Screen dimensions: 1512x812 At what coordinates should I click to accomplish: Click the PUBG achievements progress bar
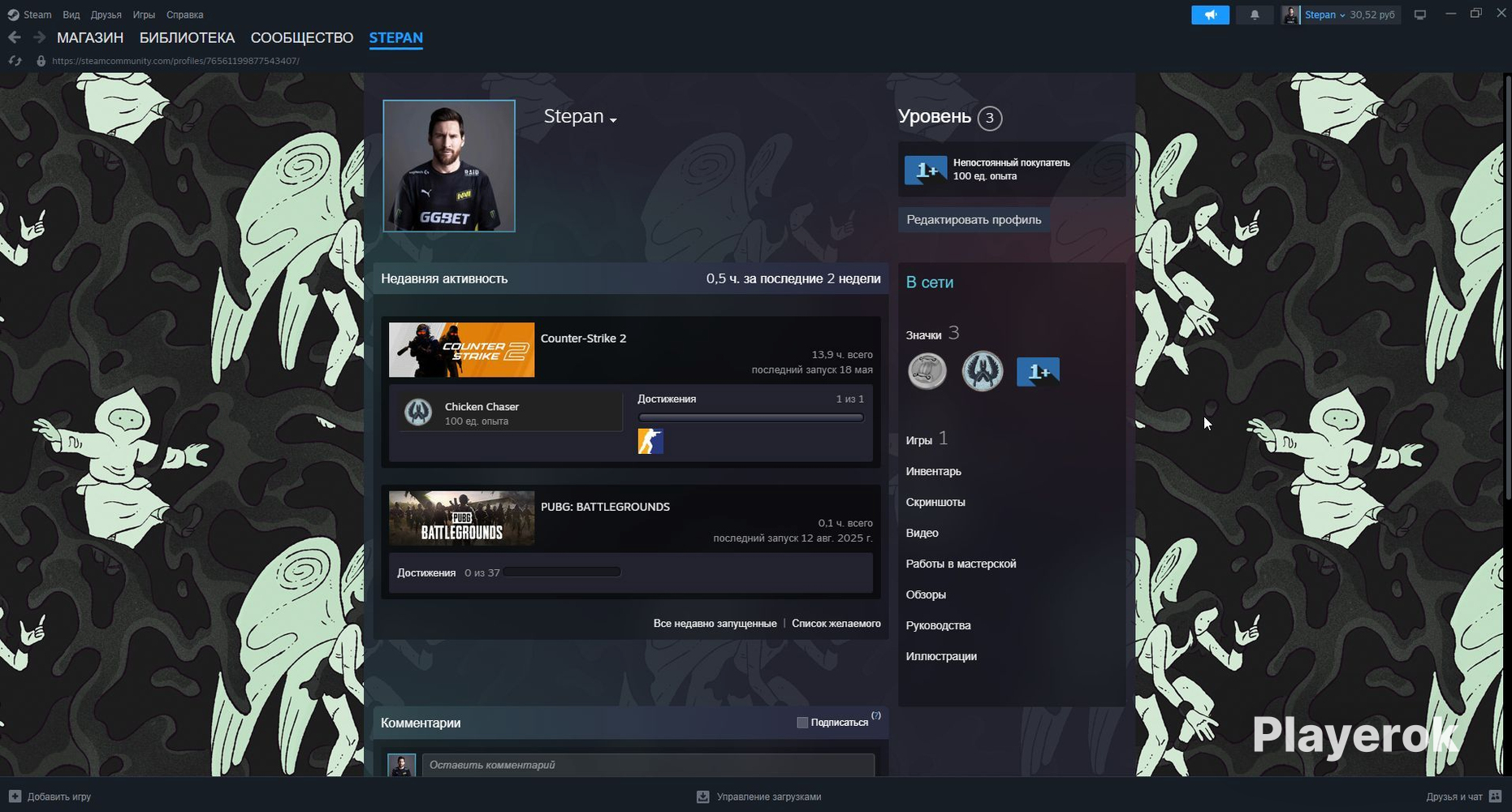[562, 572]
